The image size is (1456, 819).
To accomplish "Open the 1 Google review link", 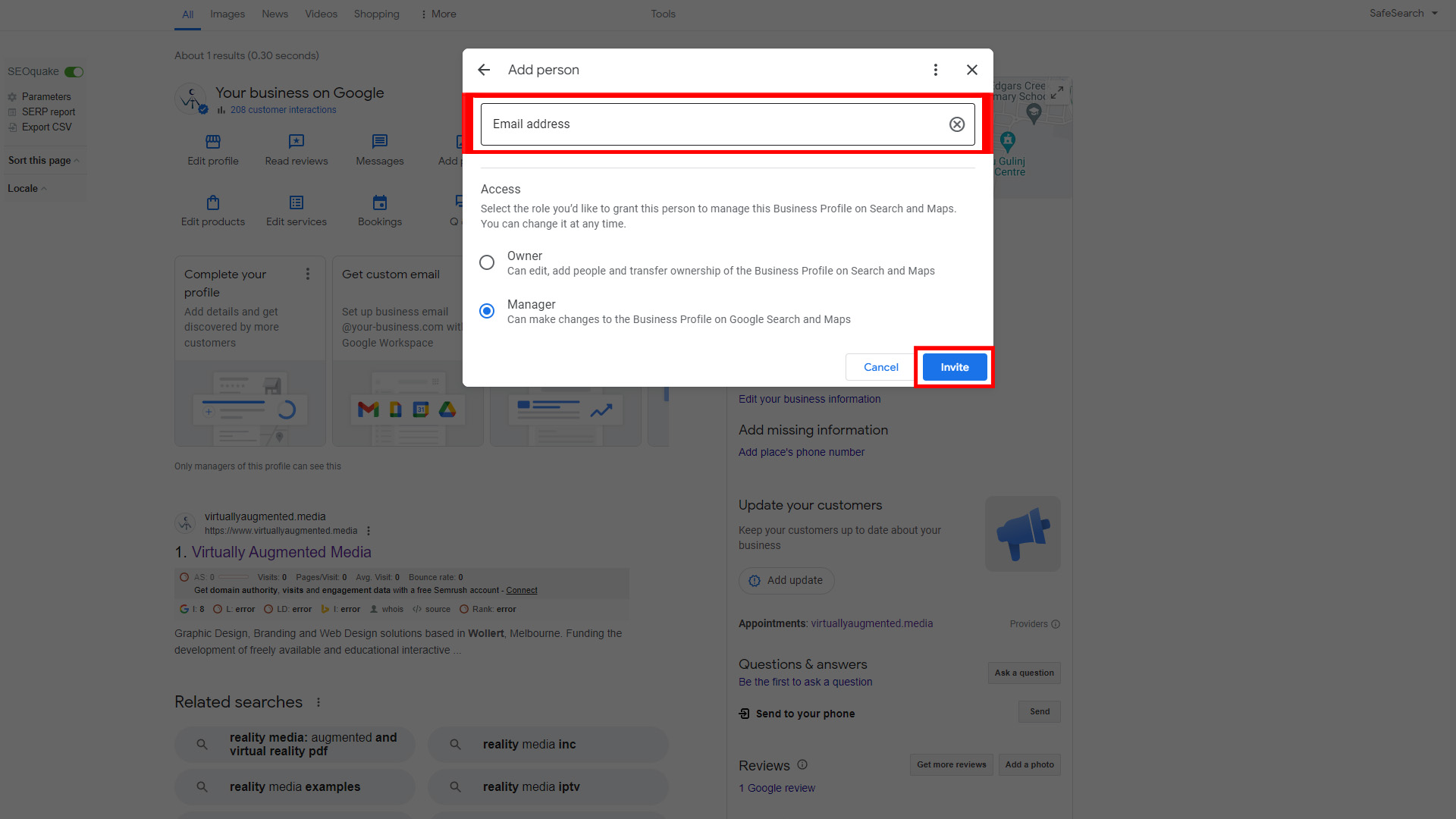I will (777, 788).
